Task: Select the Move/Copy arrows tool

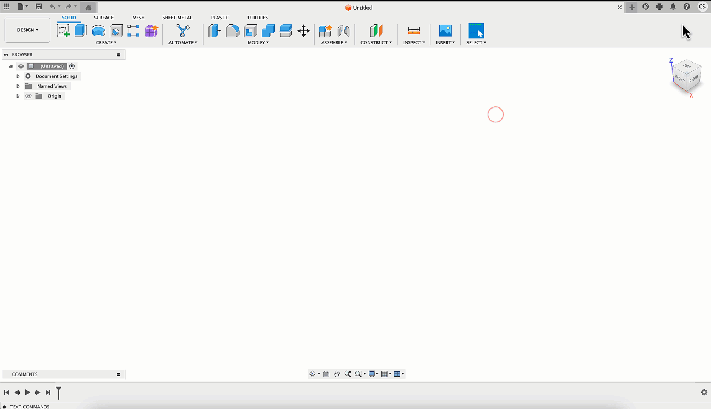Action: [x=303, y=31]
